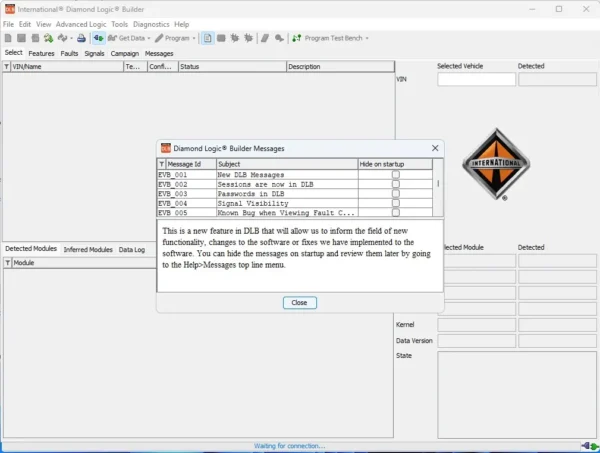
Task: Sort by the Status column header
Action: (x=232, y=67)
